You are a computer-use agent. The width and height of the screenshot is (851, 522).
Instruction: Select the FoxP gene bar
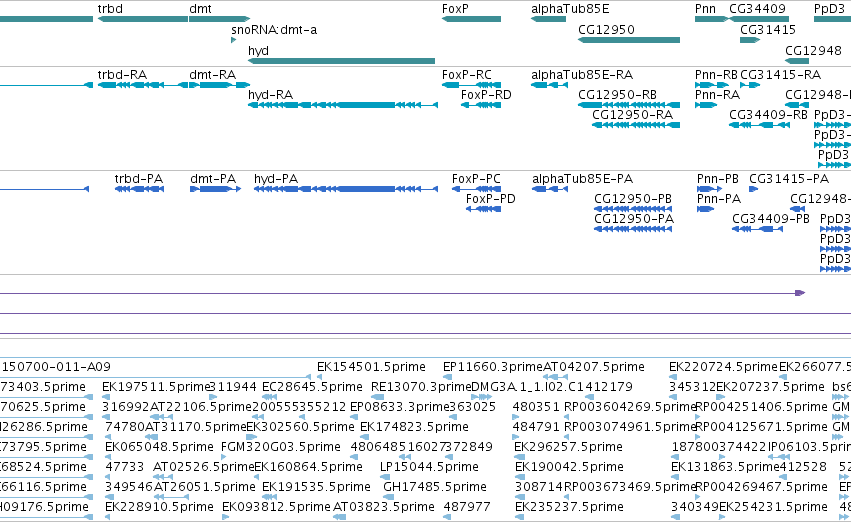point(471,19)
